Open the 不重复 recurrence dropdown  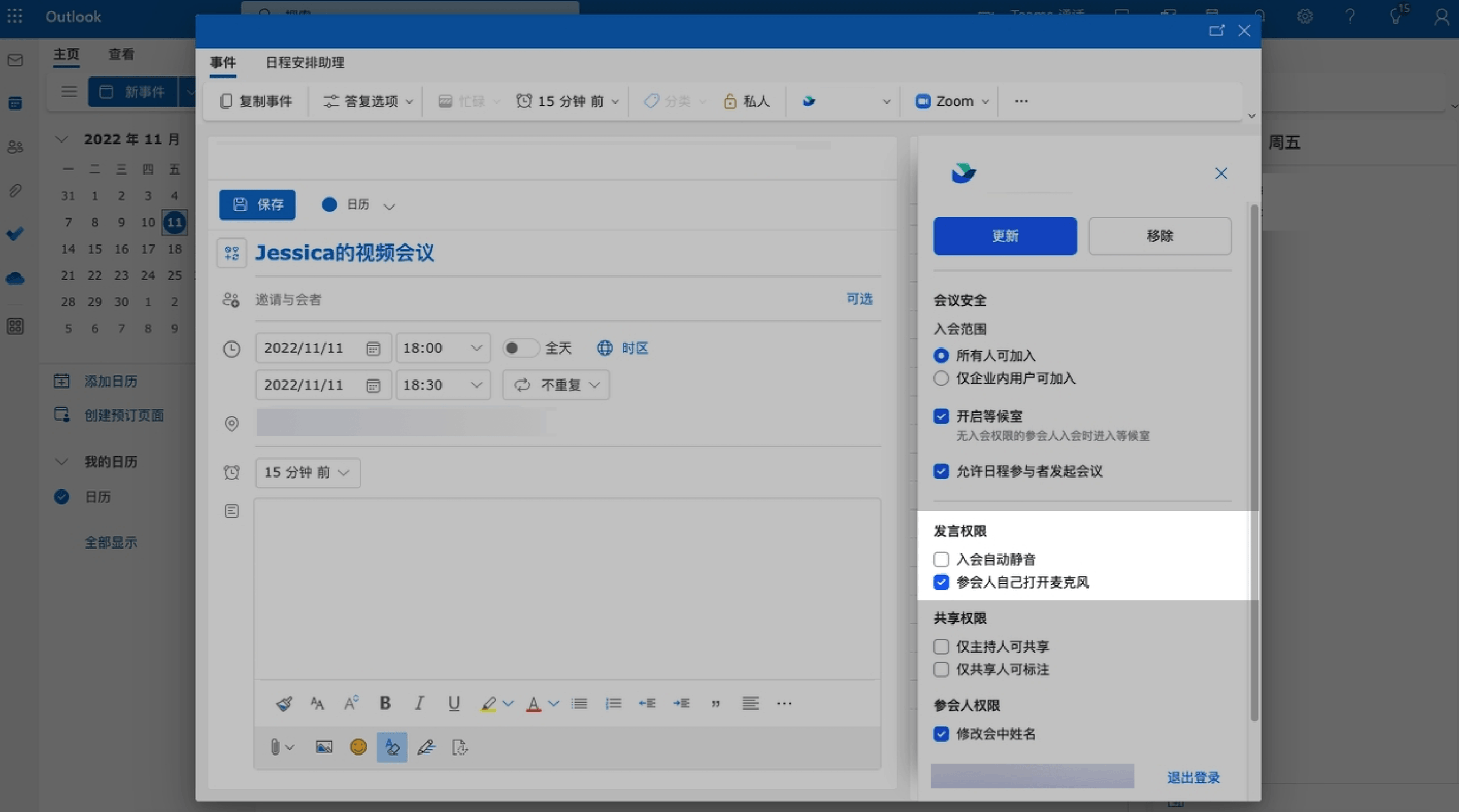coord(555,385)
